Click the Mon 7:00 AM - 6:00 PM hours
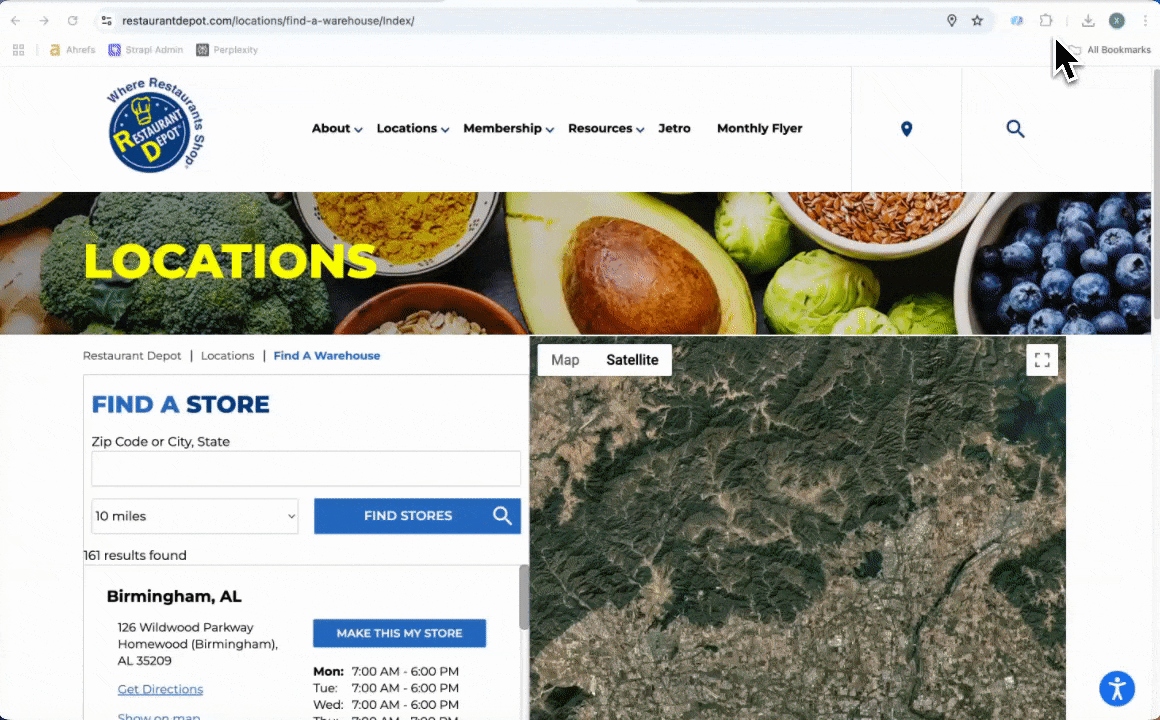 click(x=385, y=672)
